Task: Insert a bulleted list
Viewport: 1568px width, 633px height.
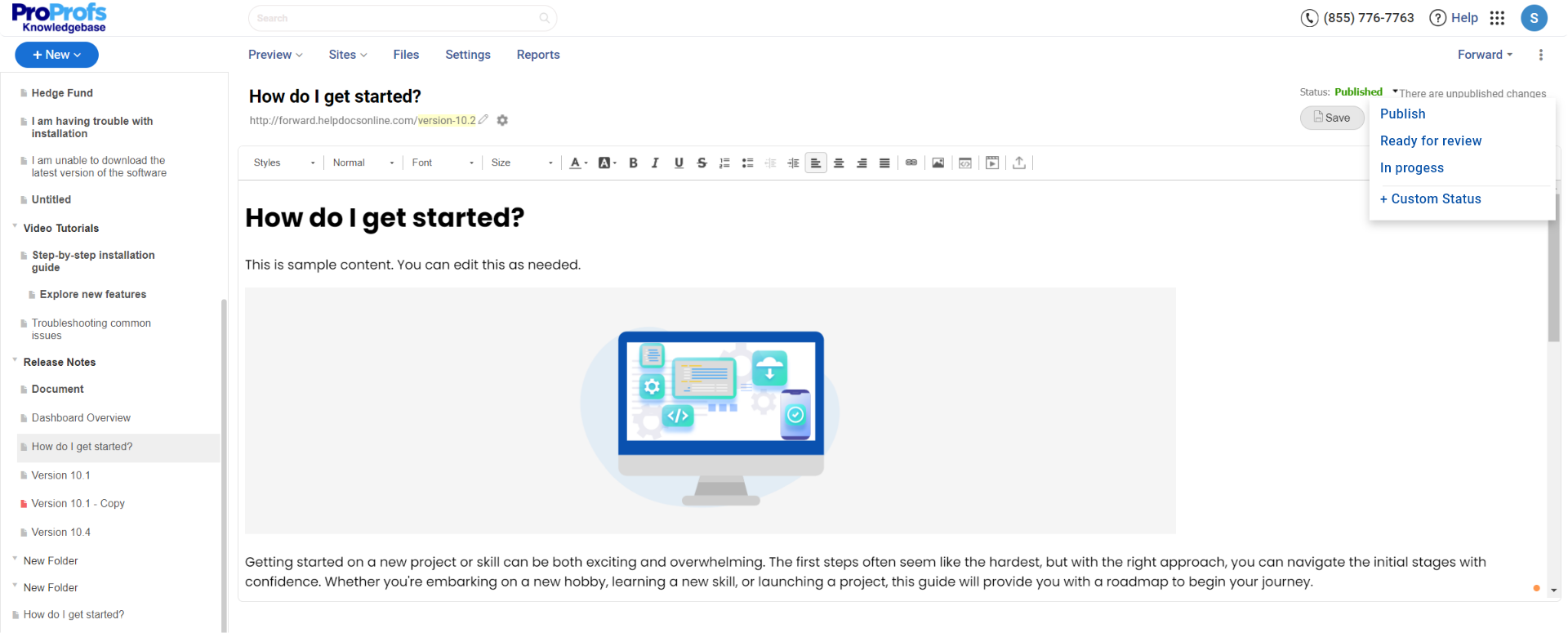Action: click(x=747, y=163)
